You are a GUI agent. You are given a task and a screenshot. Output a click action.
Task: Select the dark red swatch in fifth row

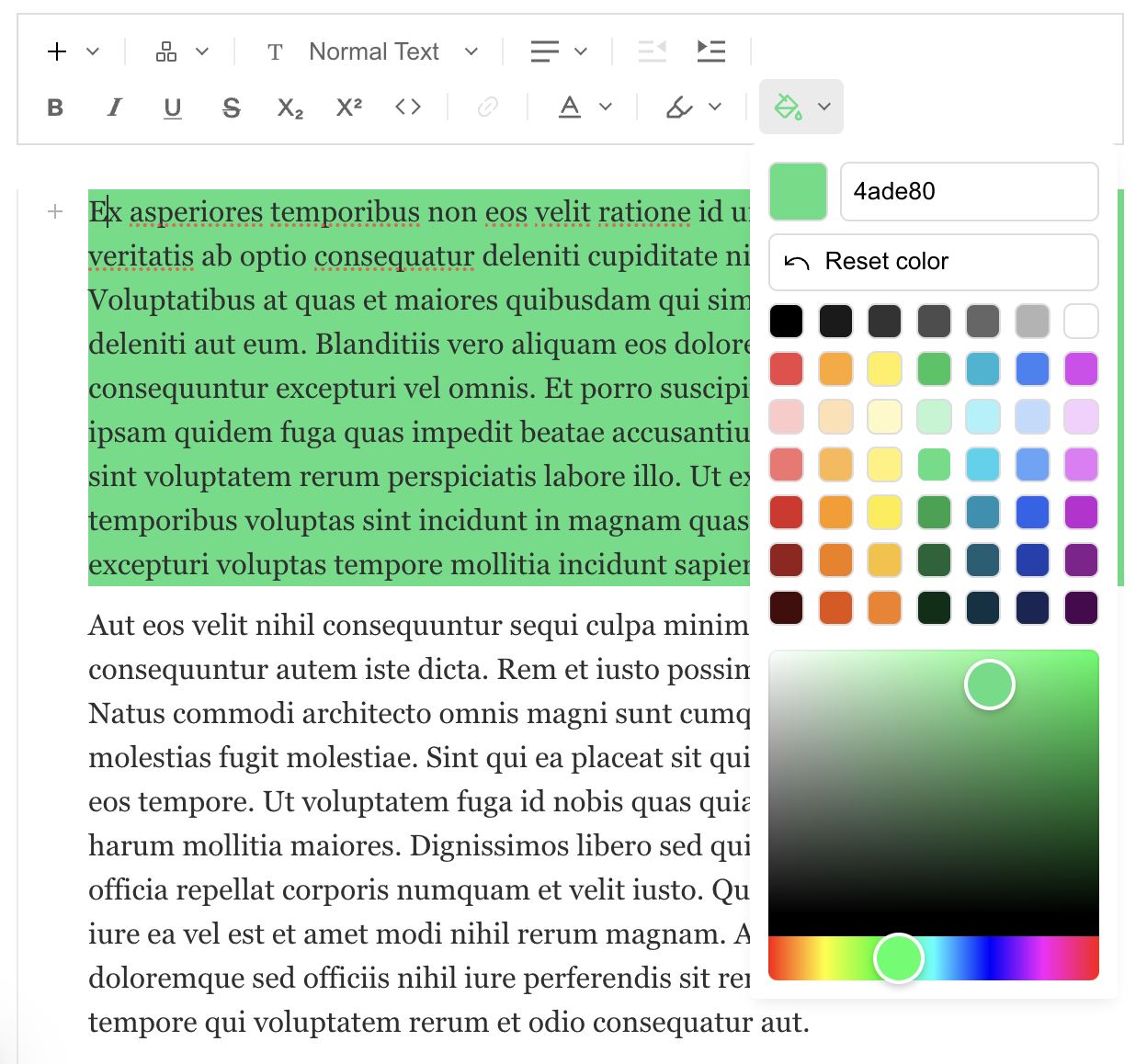click(x=786, y=512)
